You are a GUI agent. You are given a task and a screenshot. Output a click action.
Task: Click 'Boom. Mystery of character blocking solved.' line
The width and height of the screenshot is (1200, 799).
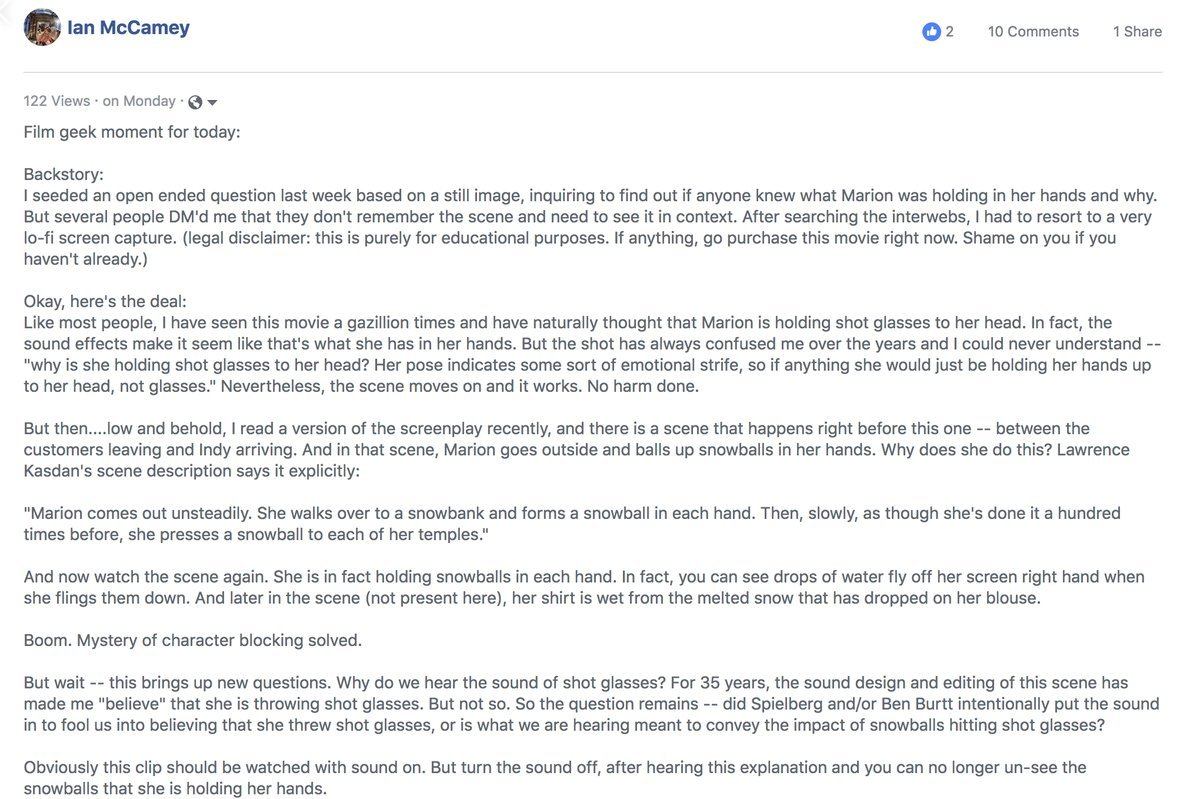point(193,640)
